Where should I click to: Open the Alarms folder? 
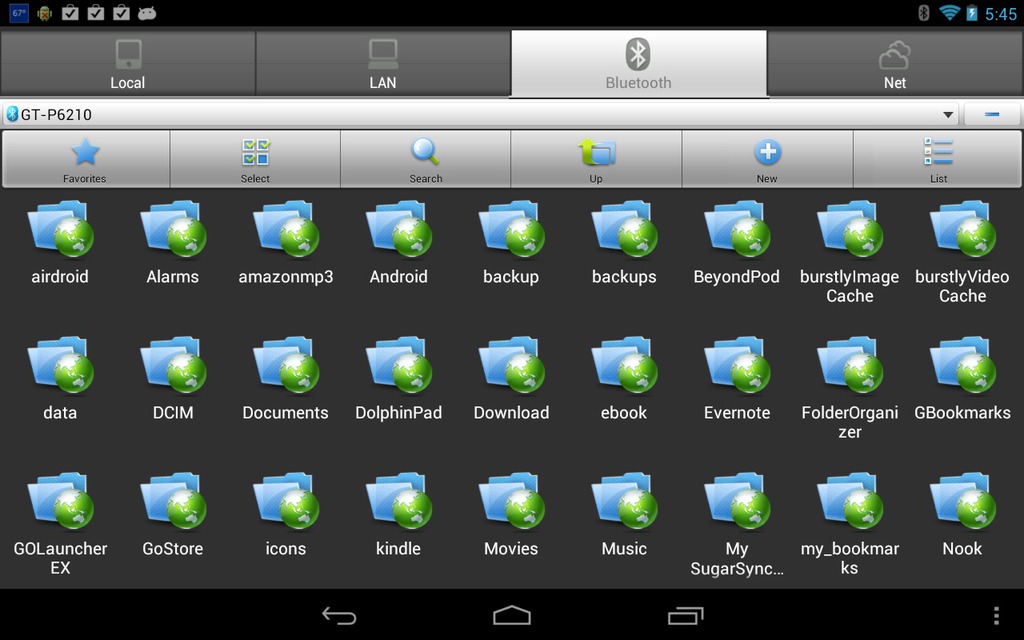tap(172, 242)
